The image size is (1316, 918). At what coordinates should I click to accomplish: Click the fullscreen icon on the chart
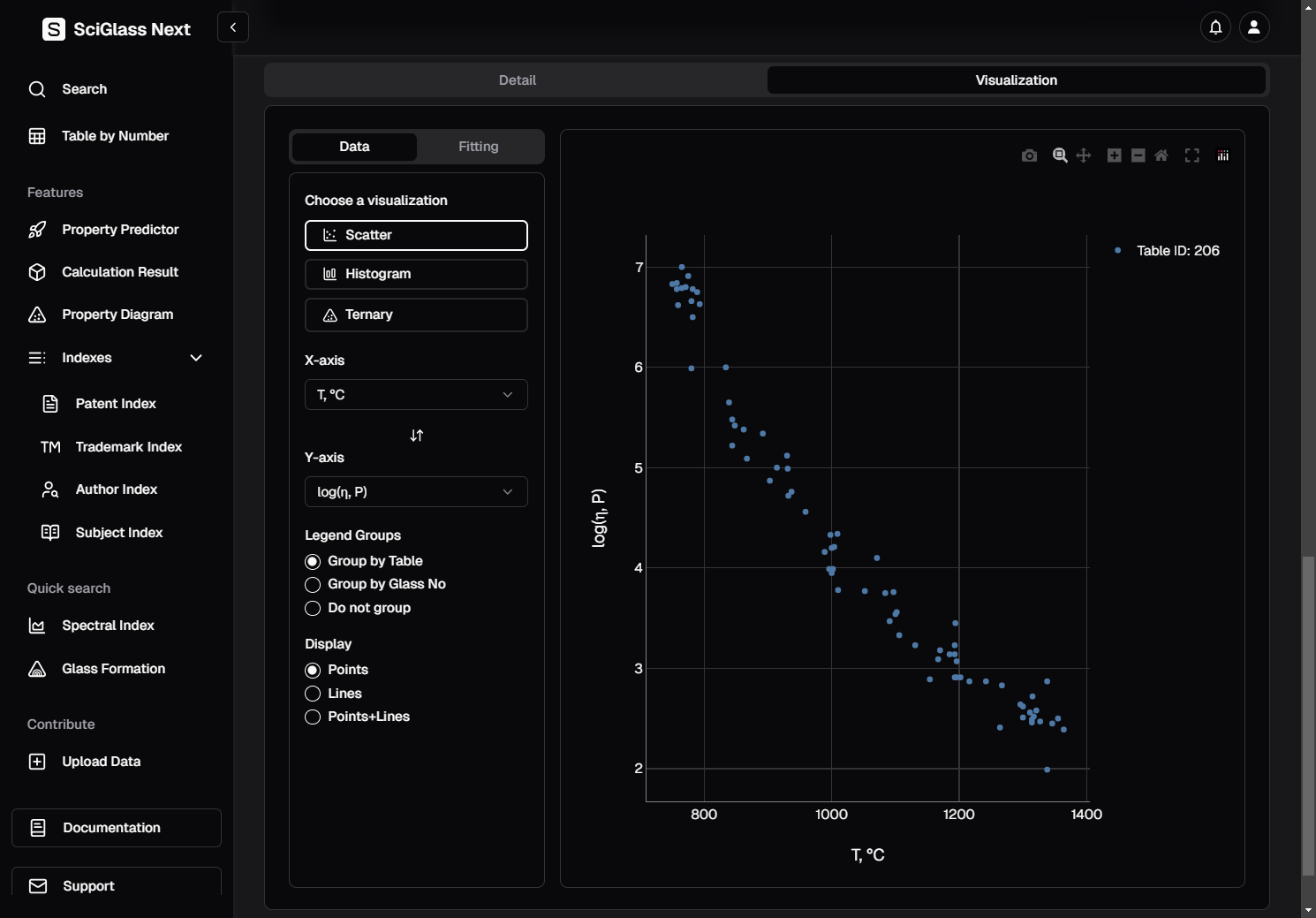click(x=1192, y=156)
